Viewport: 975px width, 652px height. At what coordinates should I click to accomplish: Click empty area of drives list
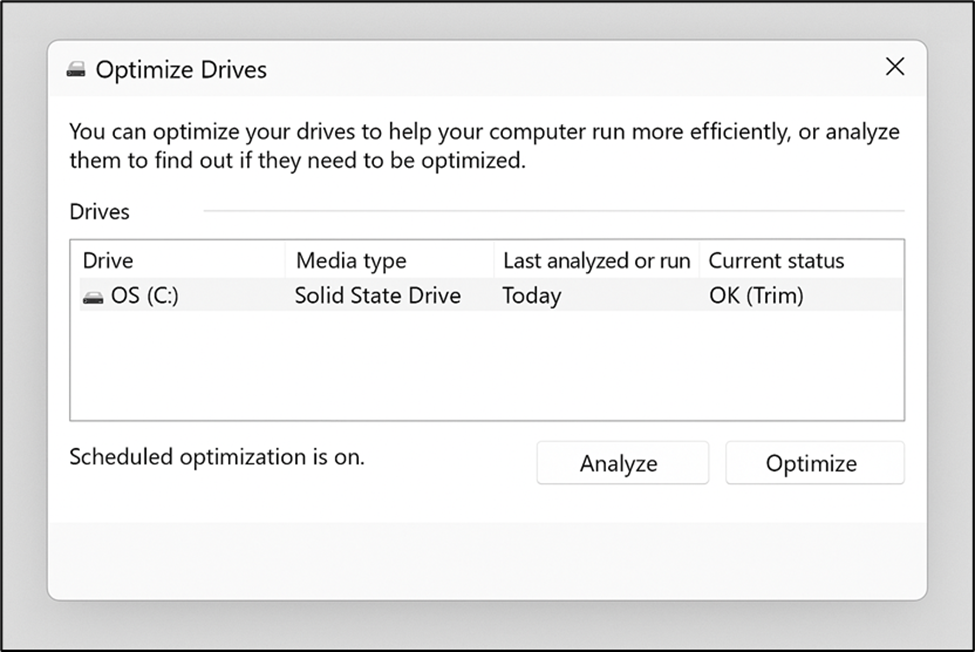click(x=487, y=365)
